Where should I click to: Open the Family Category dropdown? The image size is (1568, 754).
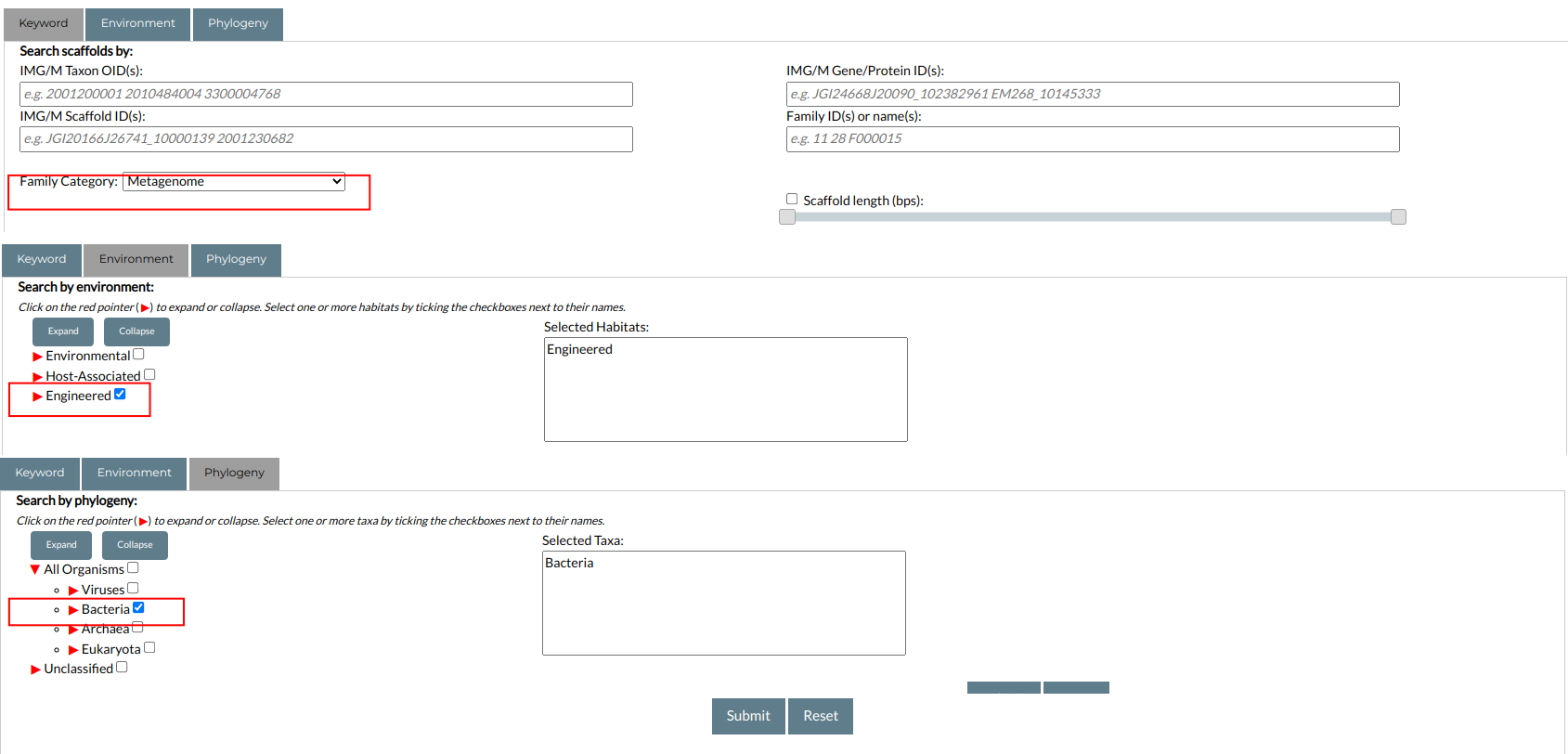click(234, 182)
